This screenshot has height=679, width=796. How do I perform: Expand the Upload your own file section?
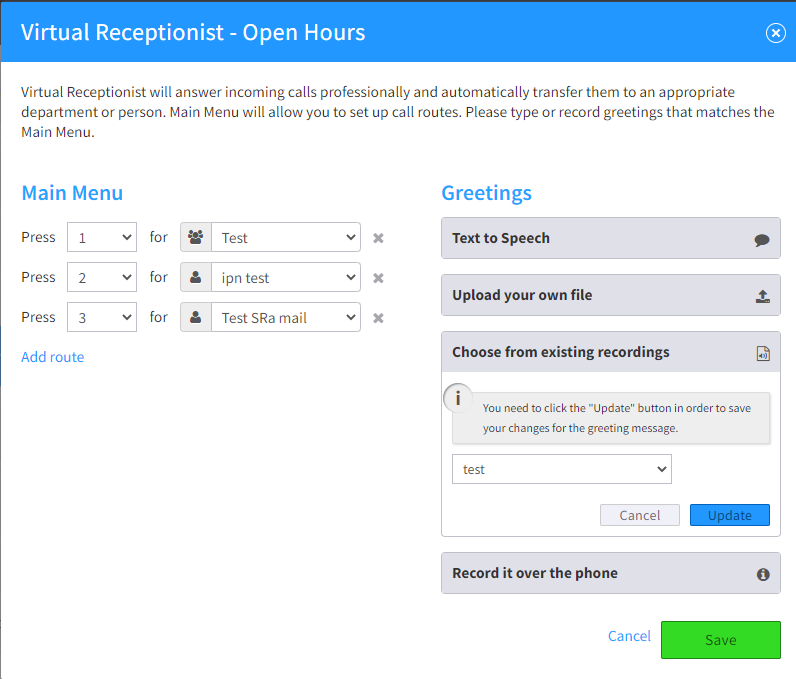(611, 295)
